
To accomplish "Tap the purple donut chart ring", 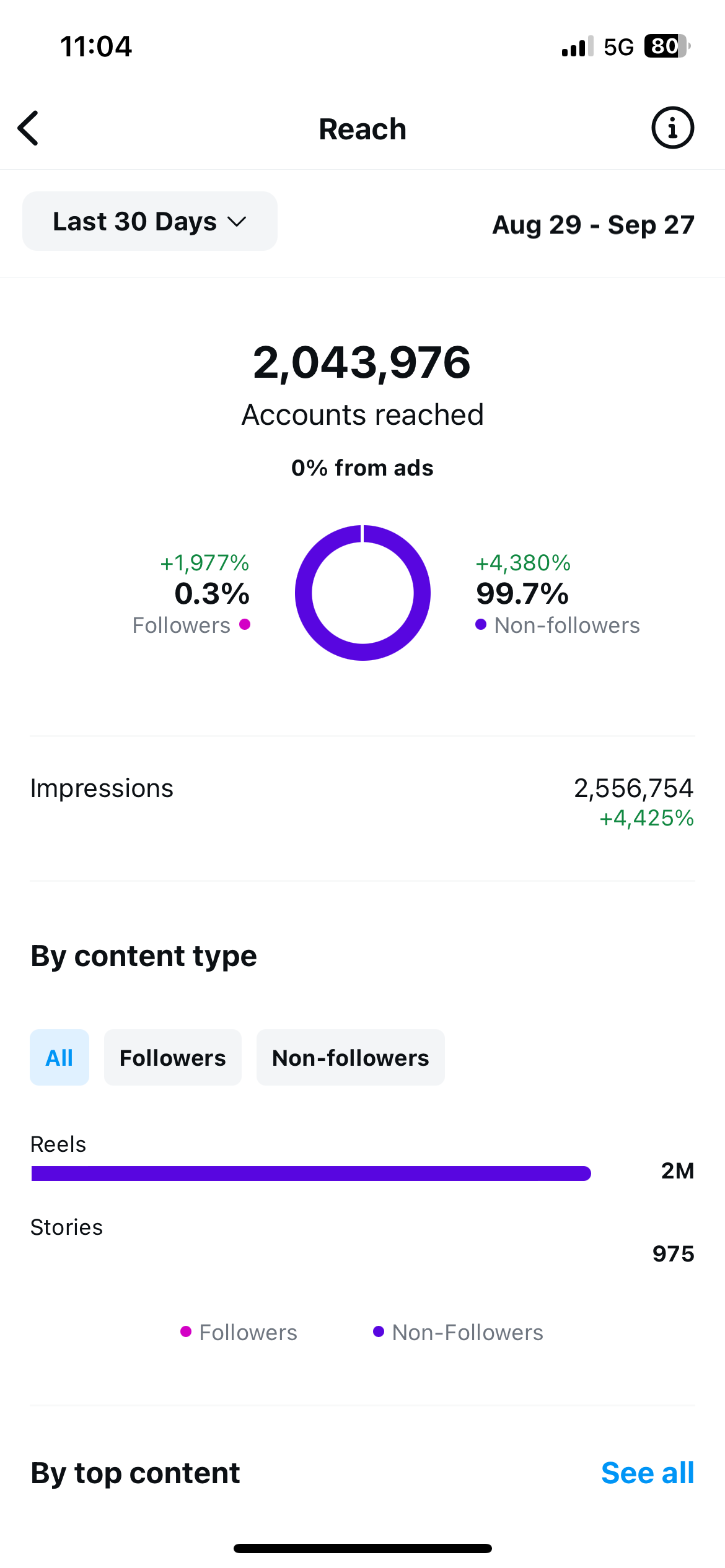I will coord(362,593).
